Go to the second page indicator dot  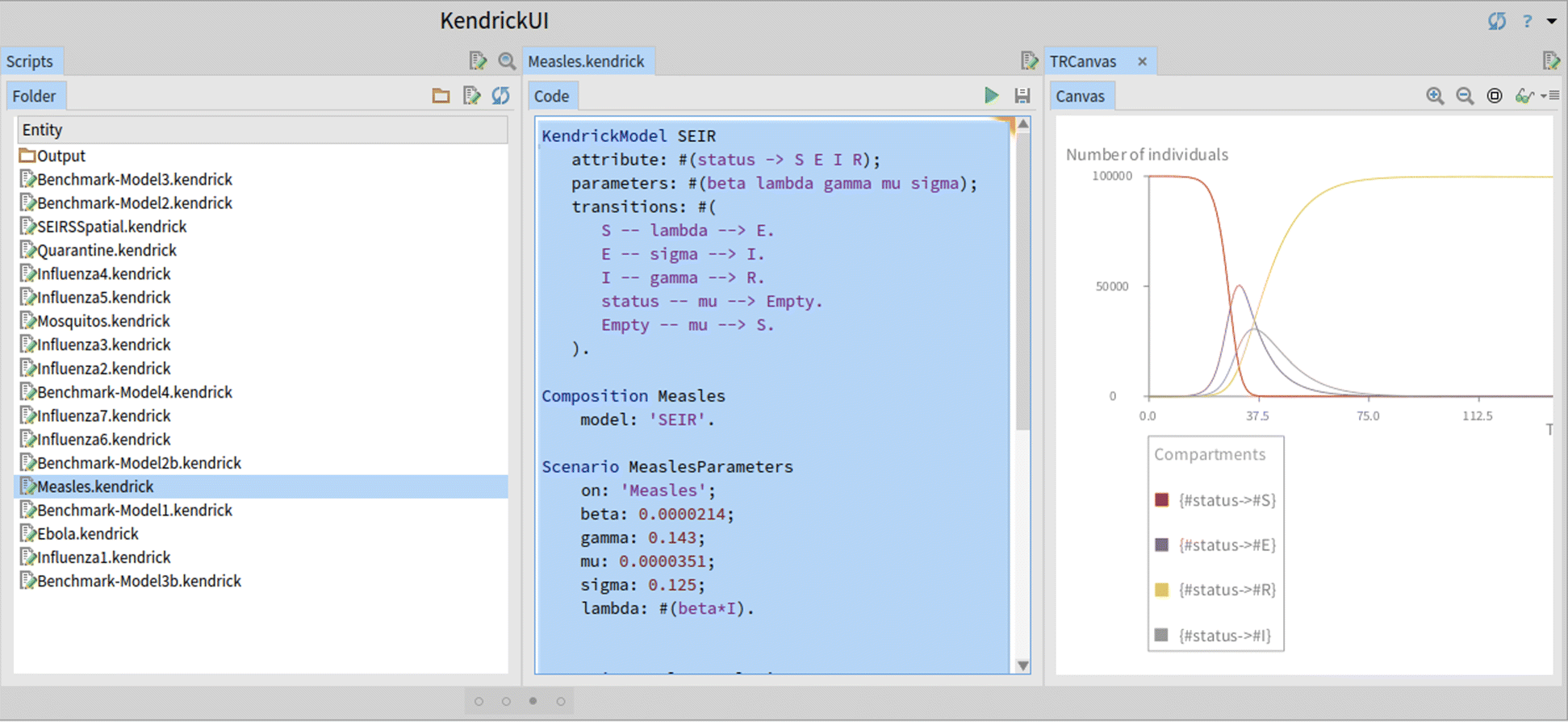coord(506,701)
